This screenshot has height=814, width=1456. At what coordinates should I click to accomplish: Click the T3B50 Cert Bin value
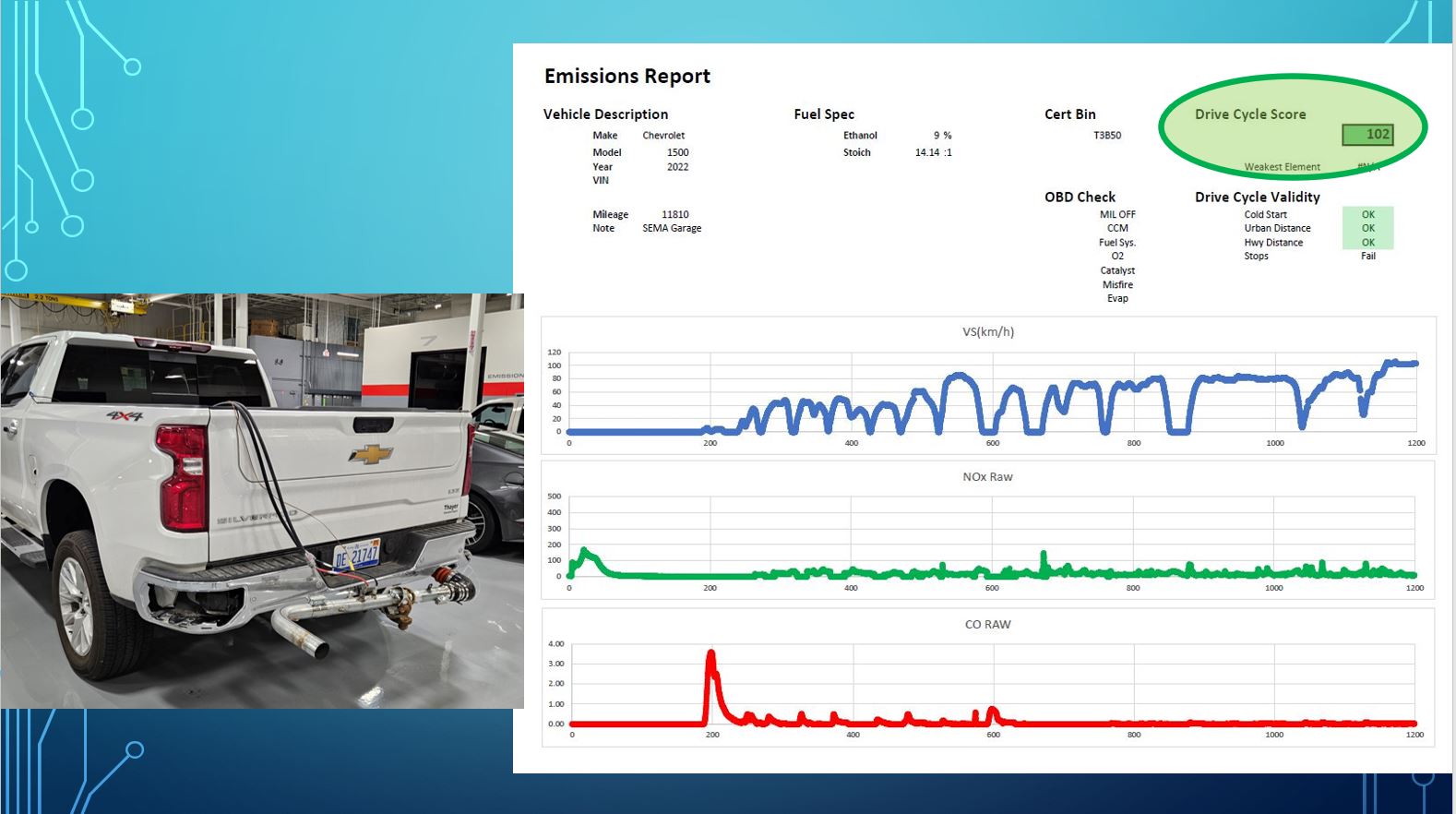1106,136
